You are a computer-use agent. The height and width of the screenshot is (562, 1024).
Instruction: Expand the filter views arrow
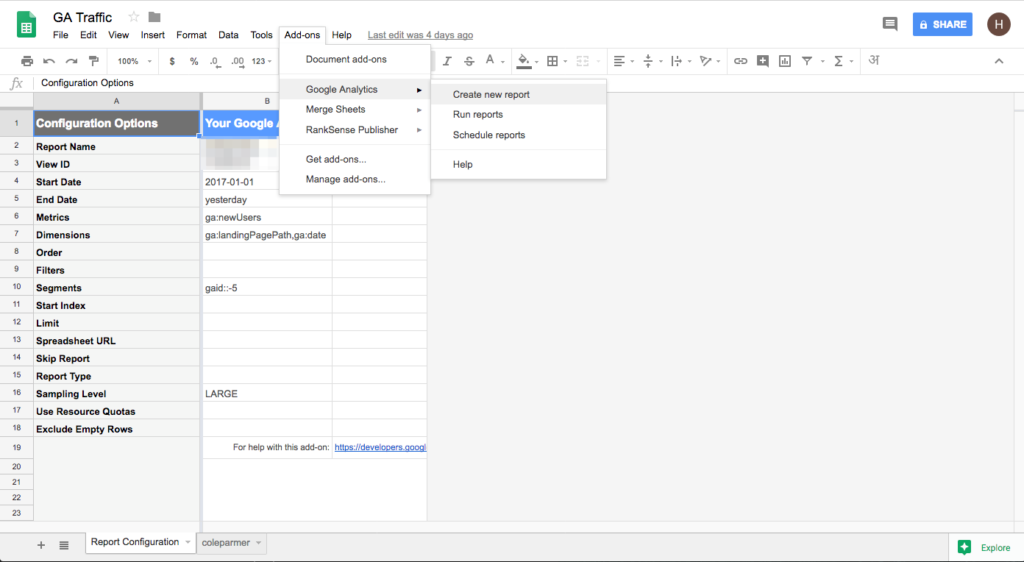pyautogui.click(x=822, y=61)
